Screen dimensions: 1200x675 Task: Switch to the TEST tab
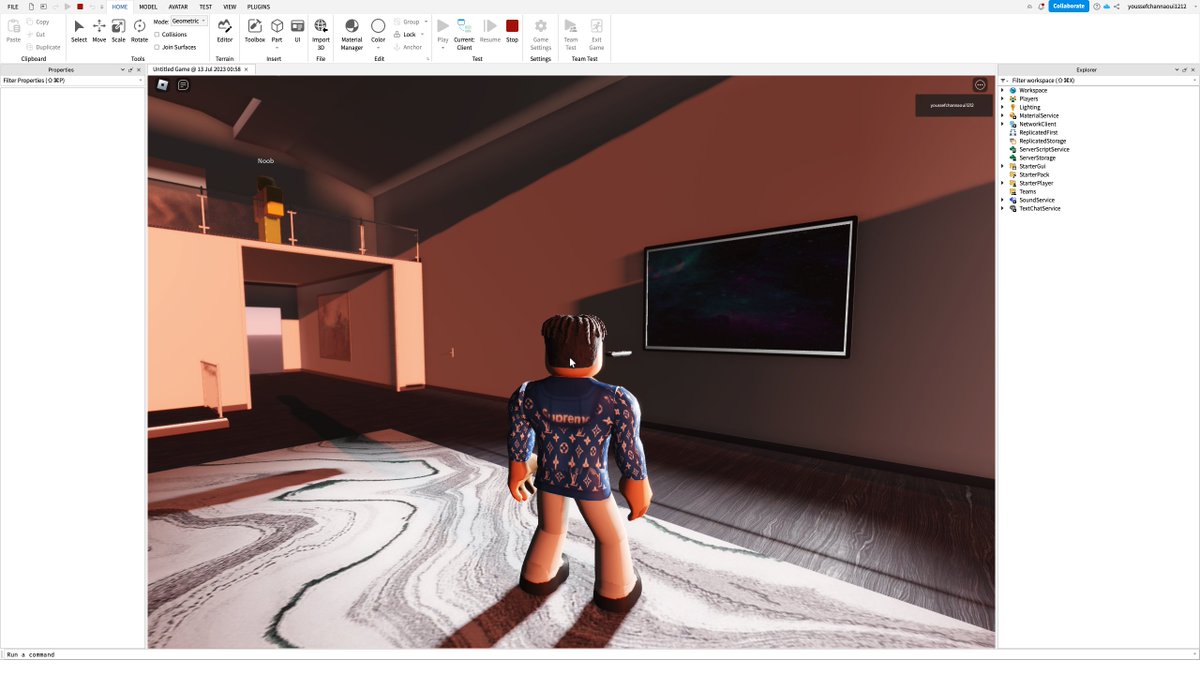tap(205, 6)
